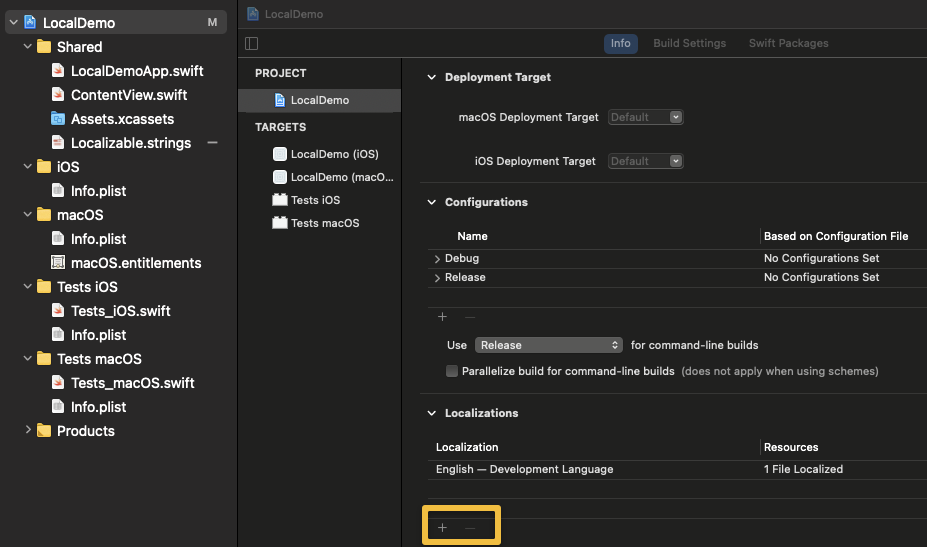The image size is (927, 547).
Task: Collapse the Deployment Target section
Action: coord(432,77)
